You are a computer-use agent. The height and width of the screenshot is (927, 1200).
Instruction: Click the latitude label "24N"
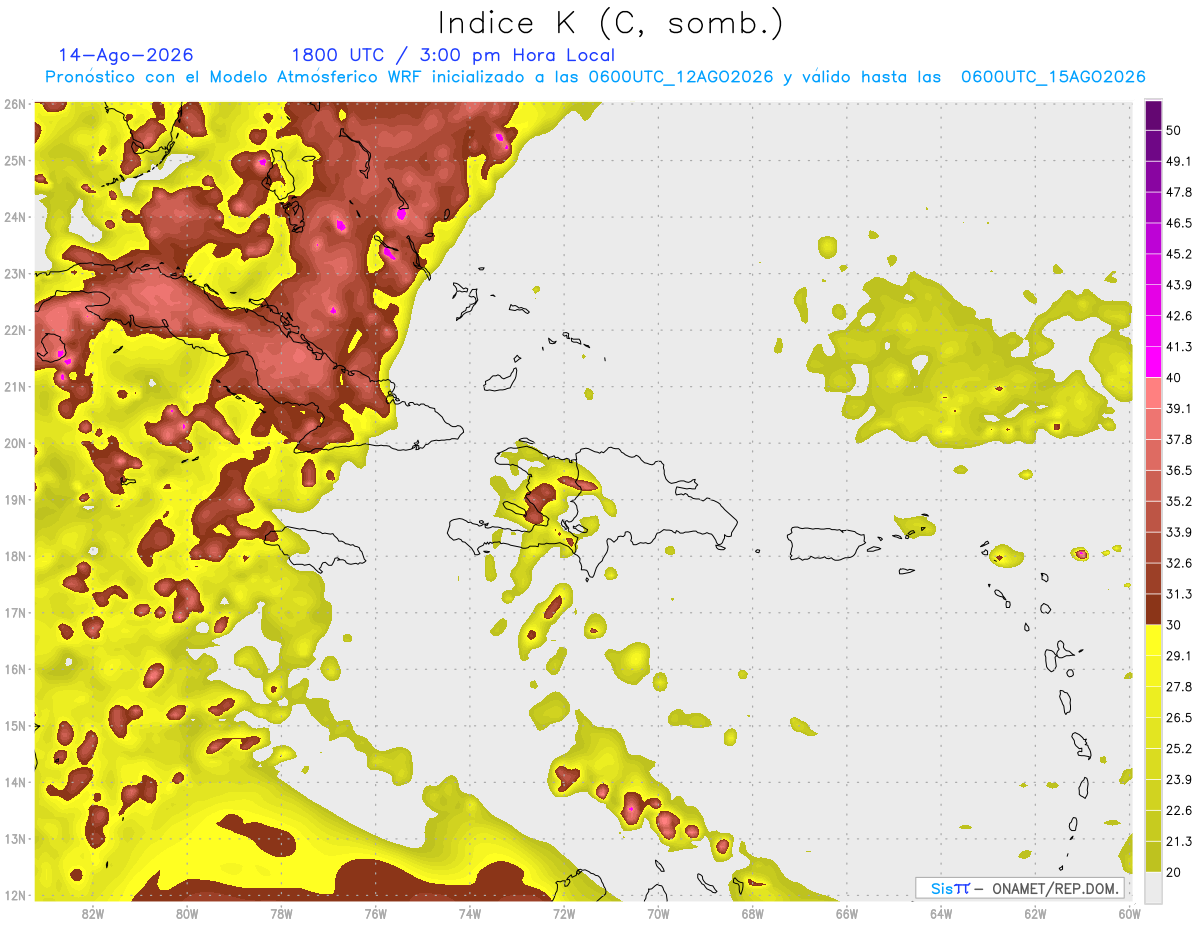[15, 217]
